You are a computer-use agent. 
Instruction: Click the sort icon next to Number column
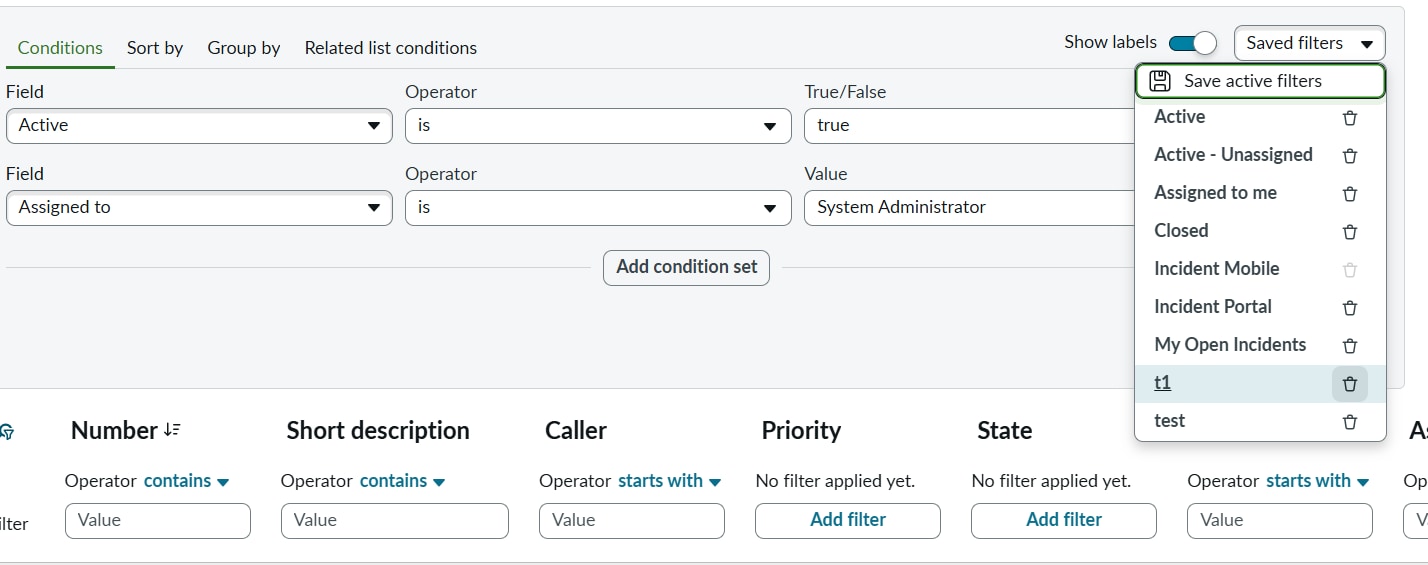tap(172, 430)
